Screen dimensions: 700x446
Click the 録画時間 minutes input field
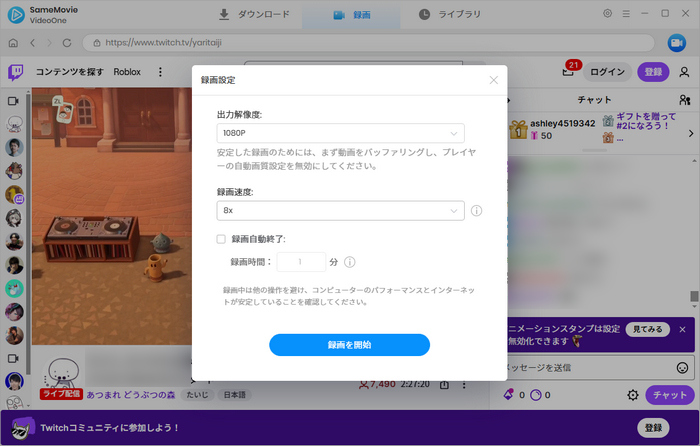pyautogui.click(x=301, y=262)
